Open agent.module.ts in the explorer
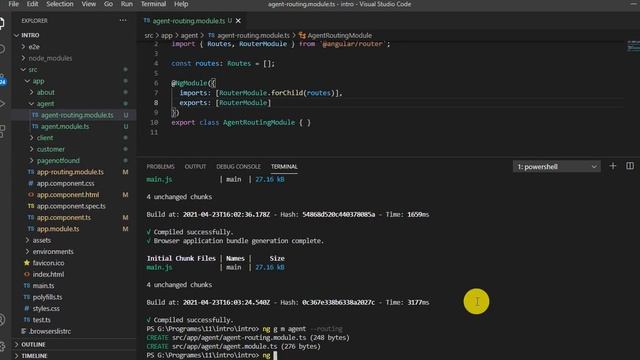 (x=64, y=127)
